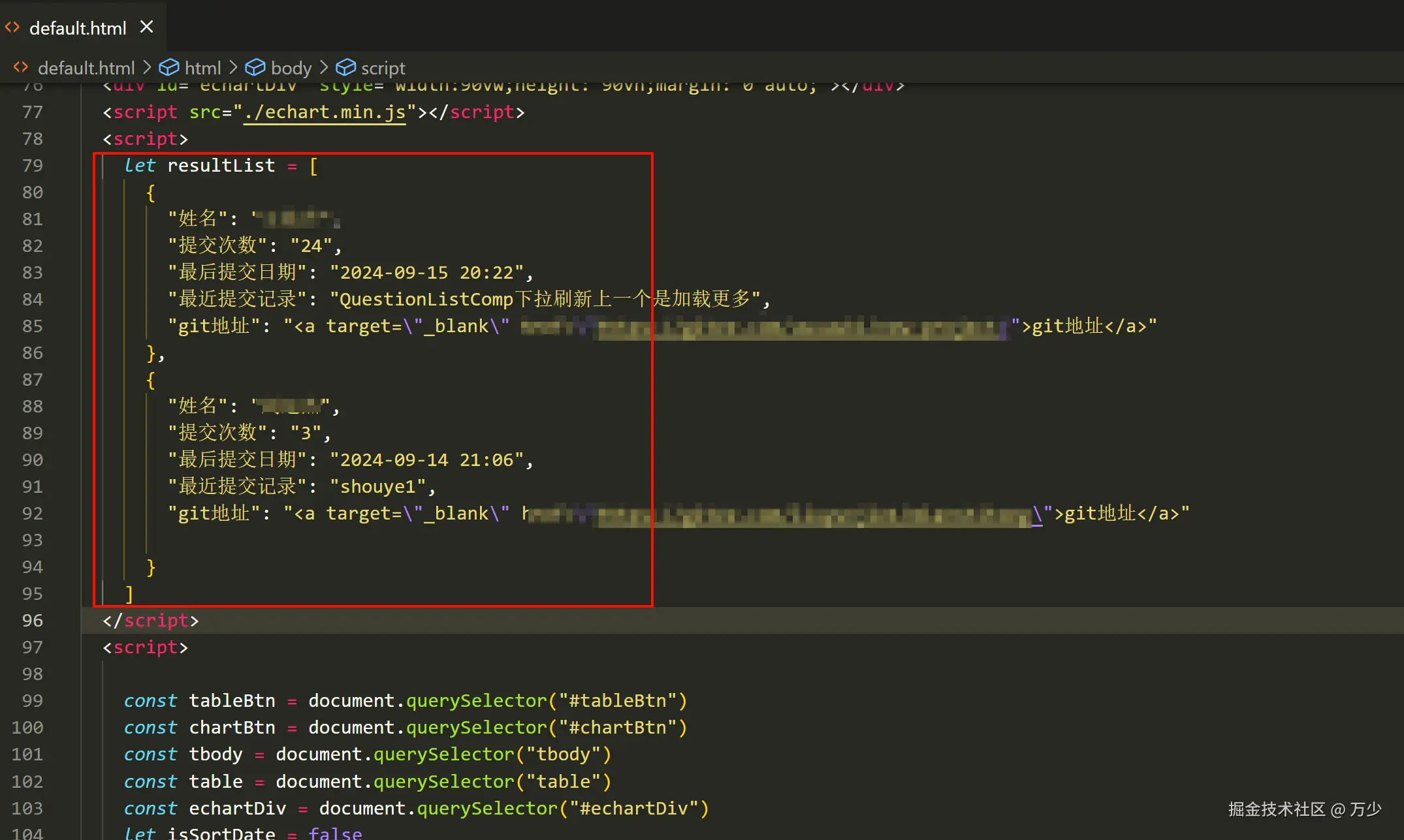Click the shouye1 string value
Viewport: 1404px width, 840px height.
[x=378, y=486]
